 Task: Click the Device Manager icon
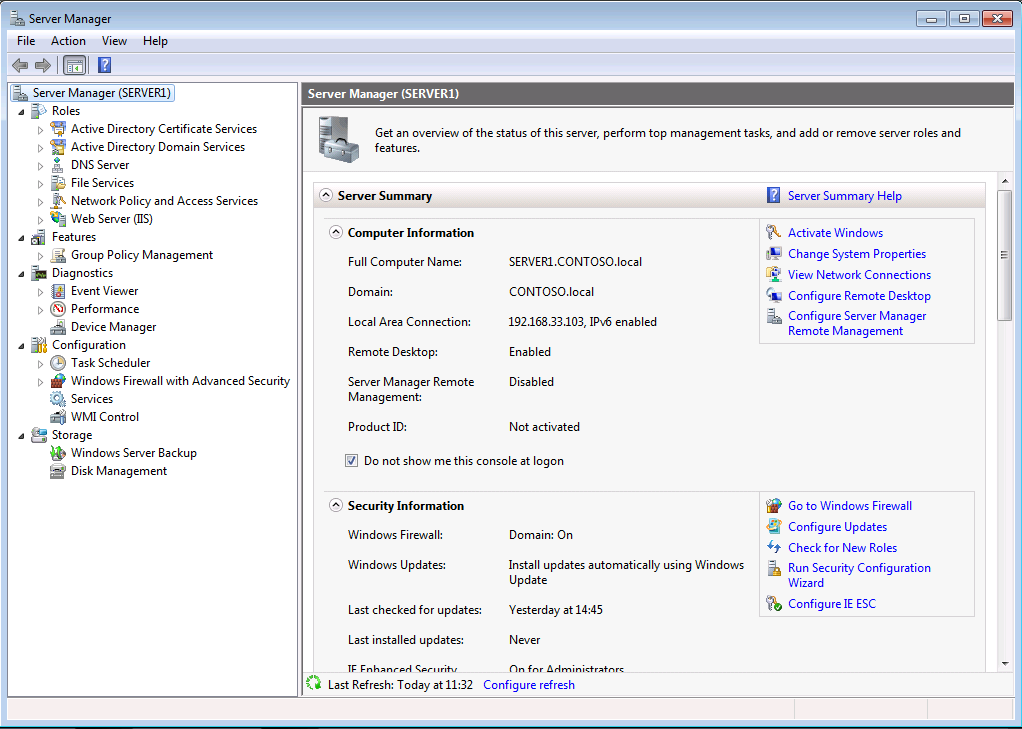59,327
